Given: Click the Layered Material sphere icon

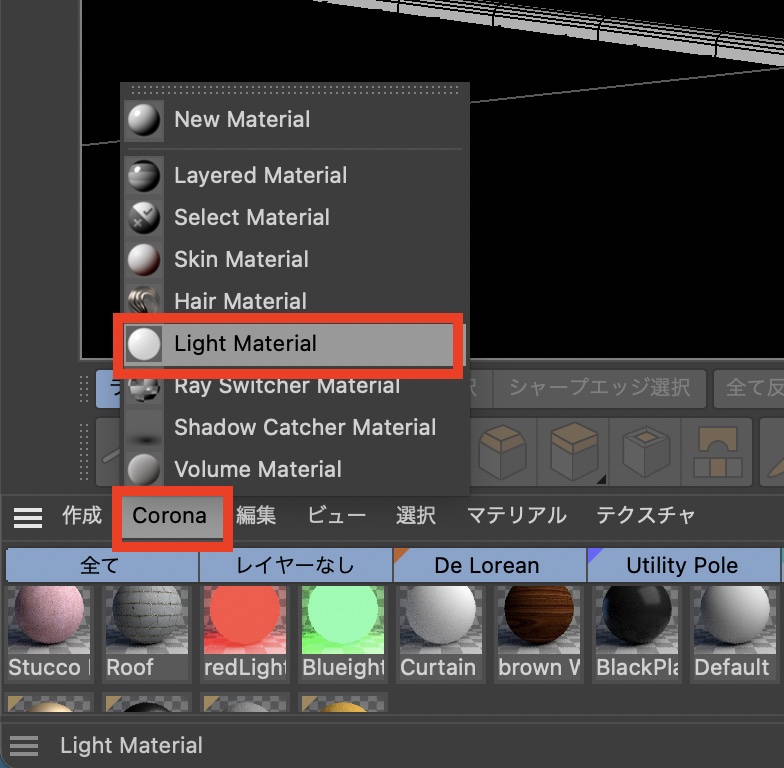Looking at the screenshot, I should [x=144, y=176].
